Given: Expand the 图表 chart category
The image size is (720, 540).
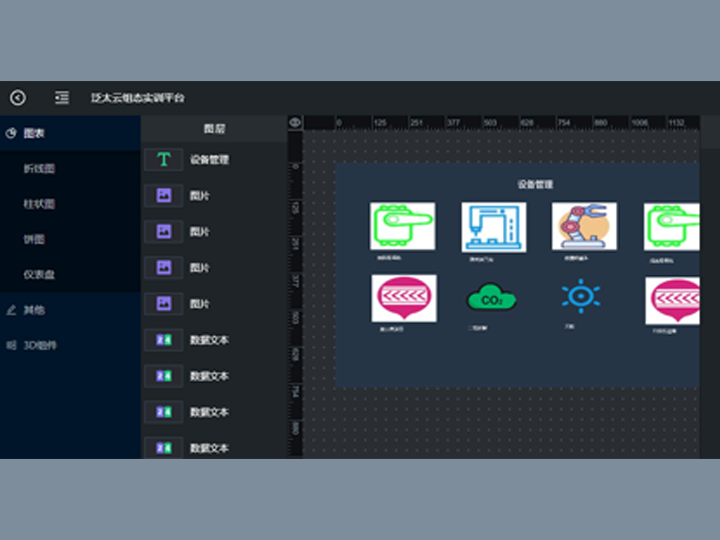Looking at the screenshot, I should 34,133.
